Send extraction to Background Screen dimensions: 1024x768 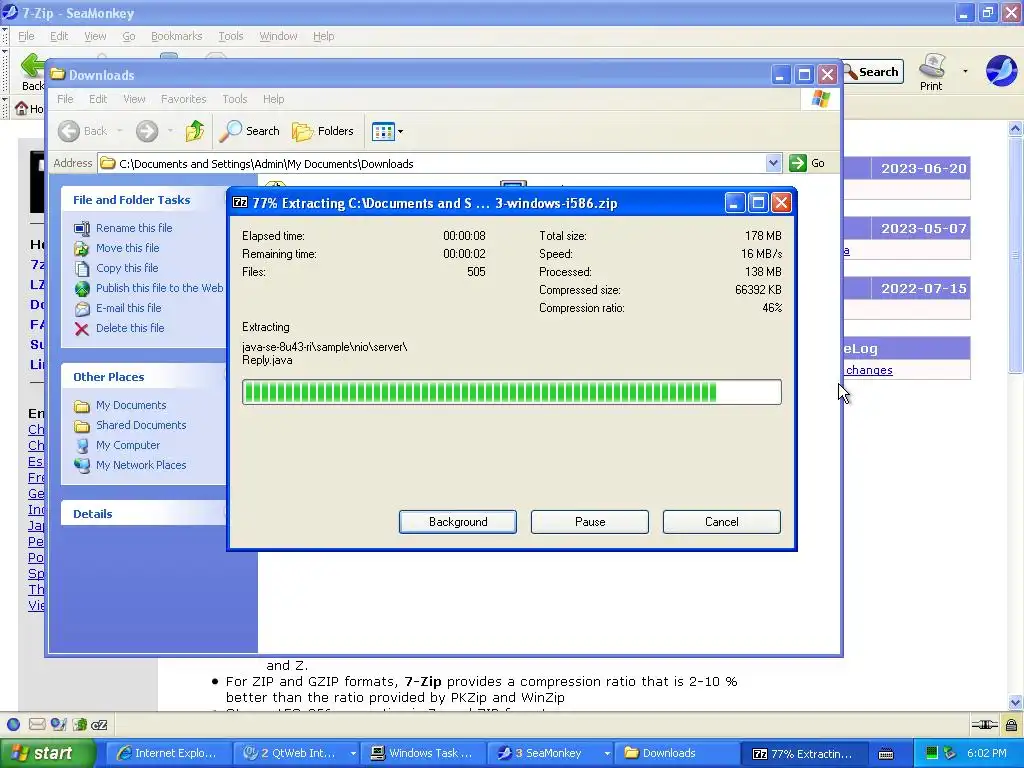pos(458,522)
